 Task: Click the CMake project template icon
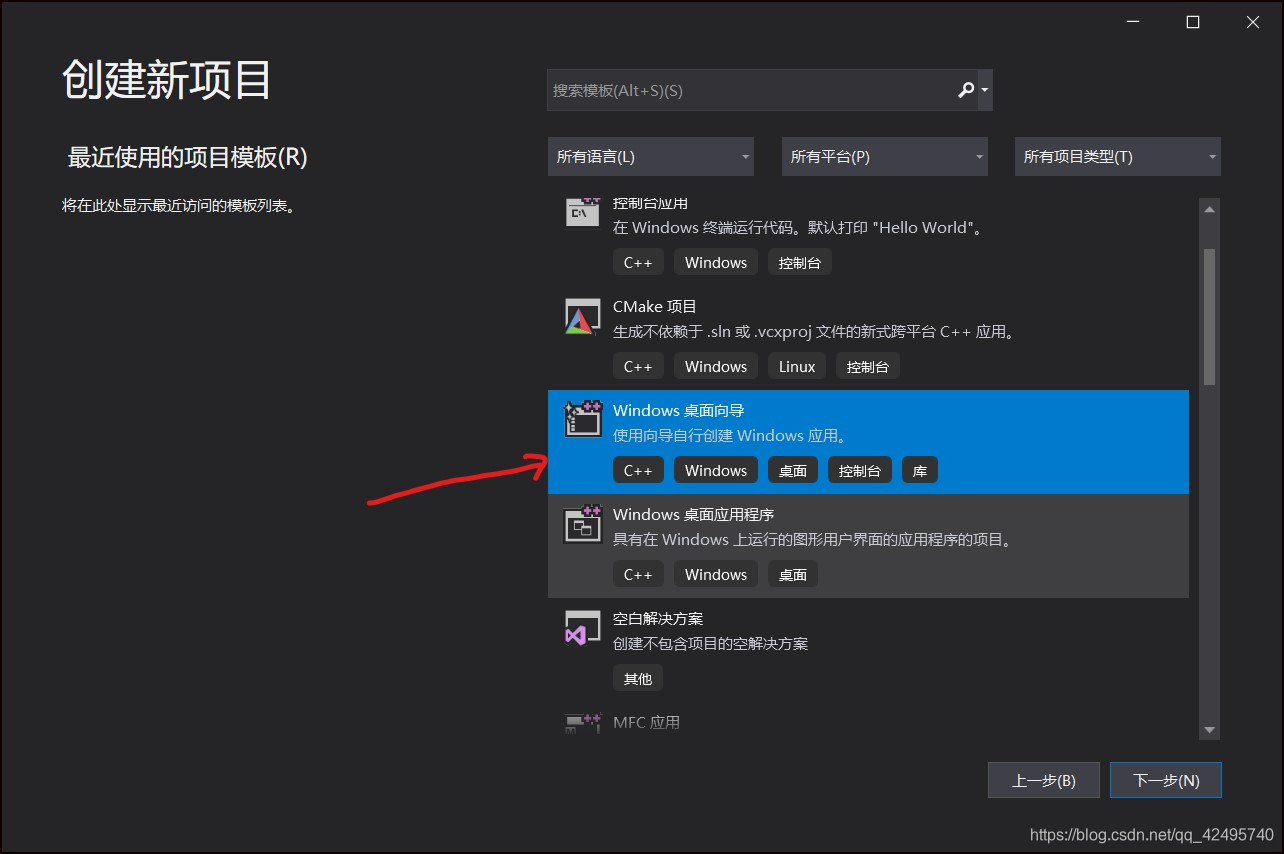click(x=583, y=316)
